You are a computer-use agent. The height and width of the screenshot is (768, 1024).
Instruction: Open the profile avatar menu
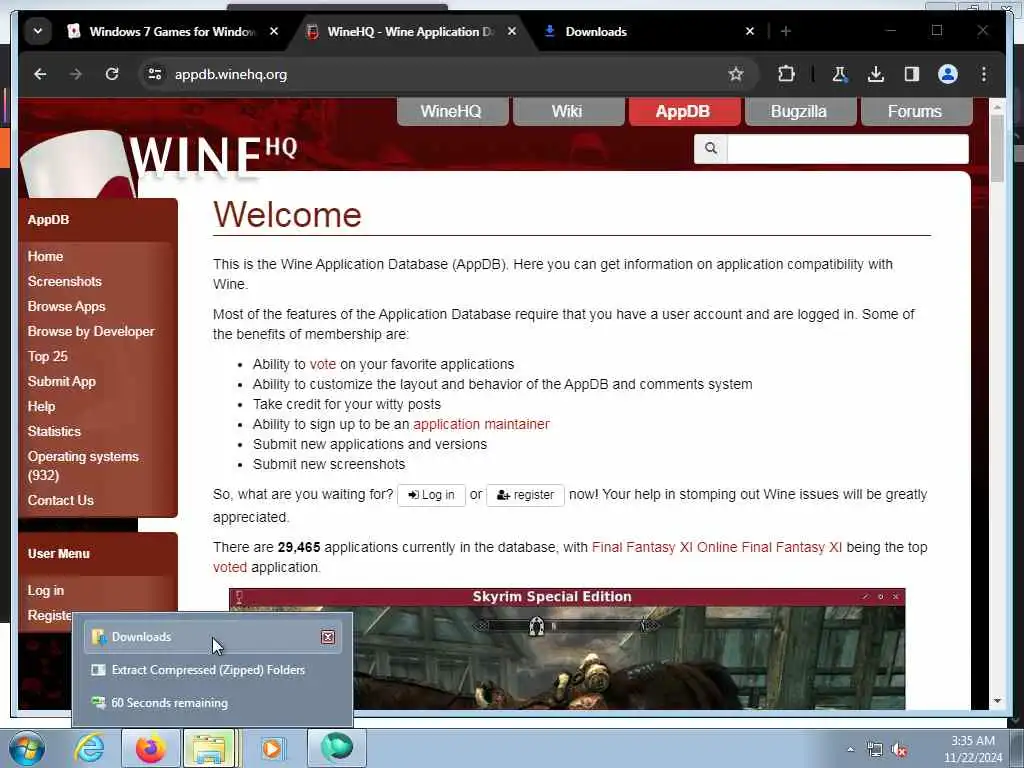tap(948, 74)
